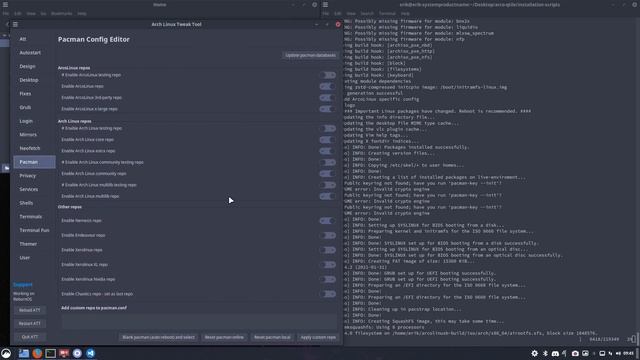Open Bookmarks menu in file manager

61,13
